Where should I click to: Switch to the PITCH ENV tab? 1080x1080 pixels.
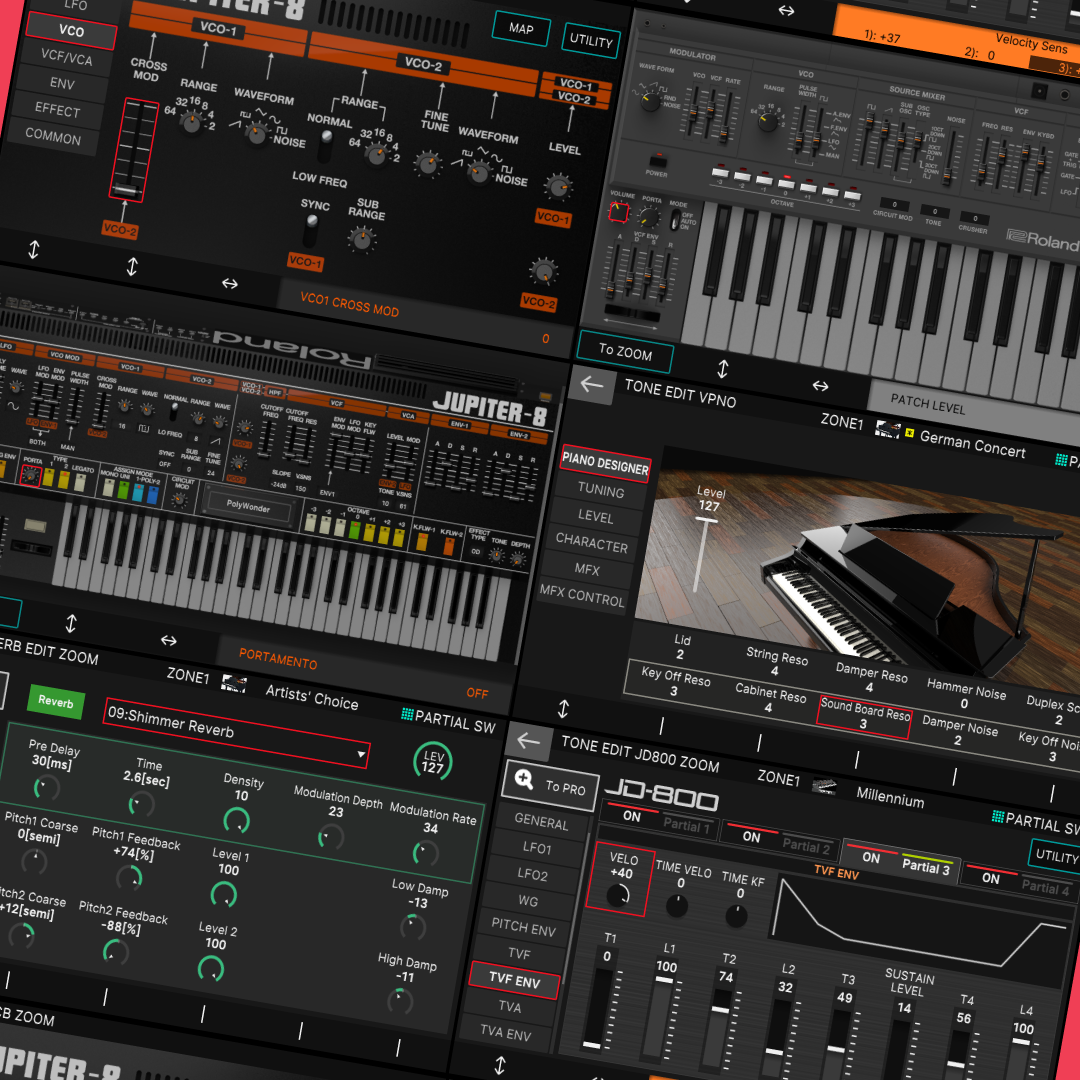[x=523, y=928]
